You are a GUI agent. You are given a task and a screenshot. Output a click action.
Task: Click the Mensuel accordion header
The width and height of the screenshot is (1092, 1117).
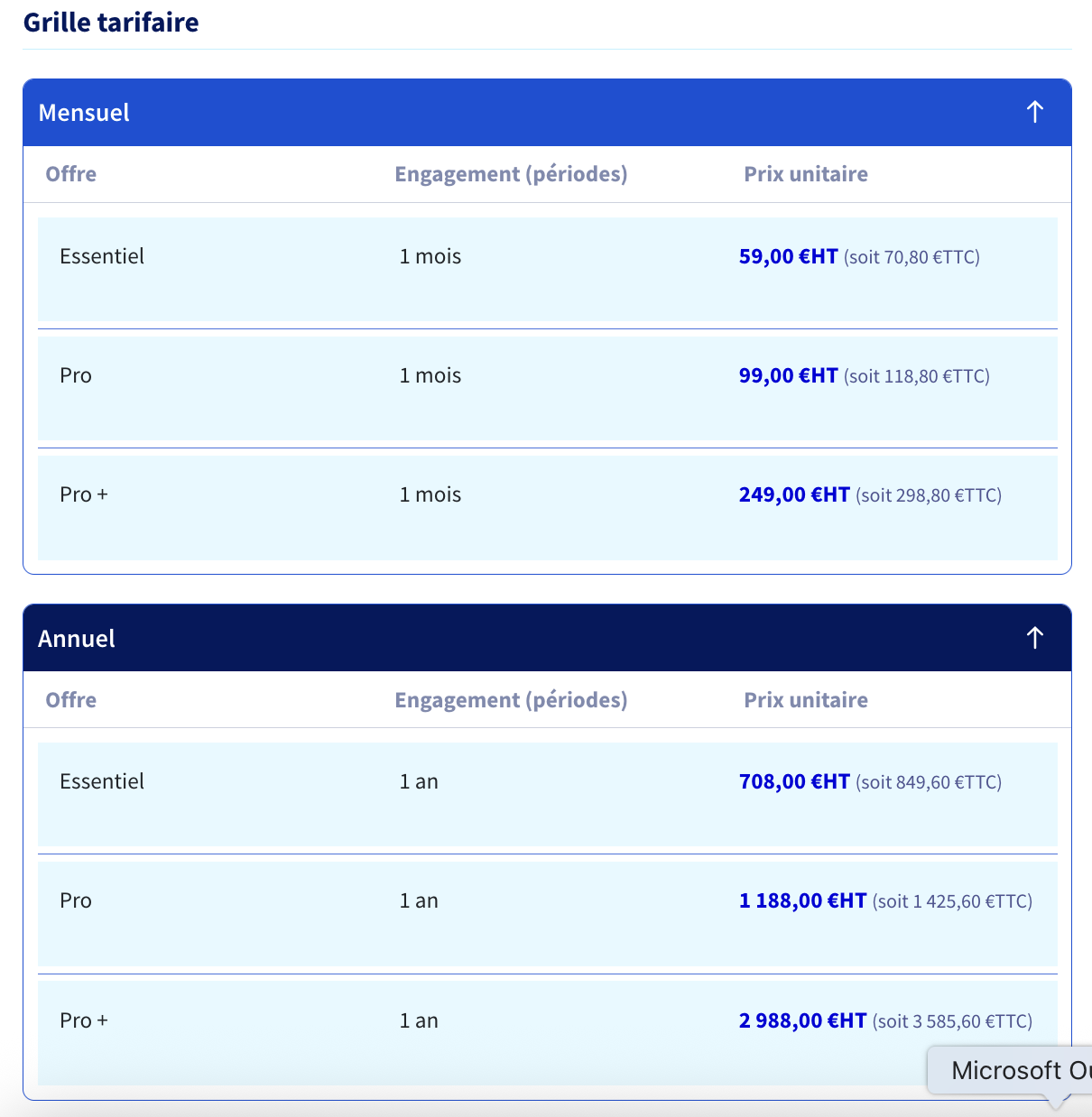click(547, 113)
